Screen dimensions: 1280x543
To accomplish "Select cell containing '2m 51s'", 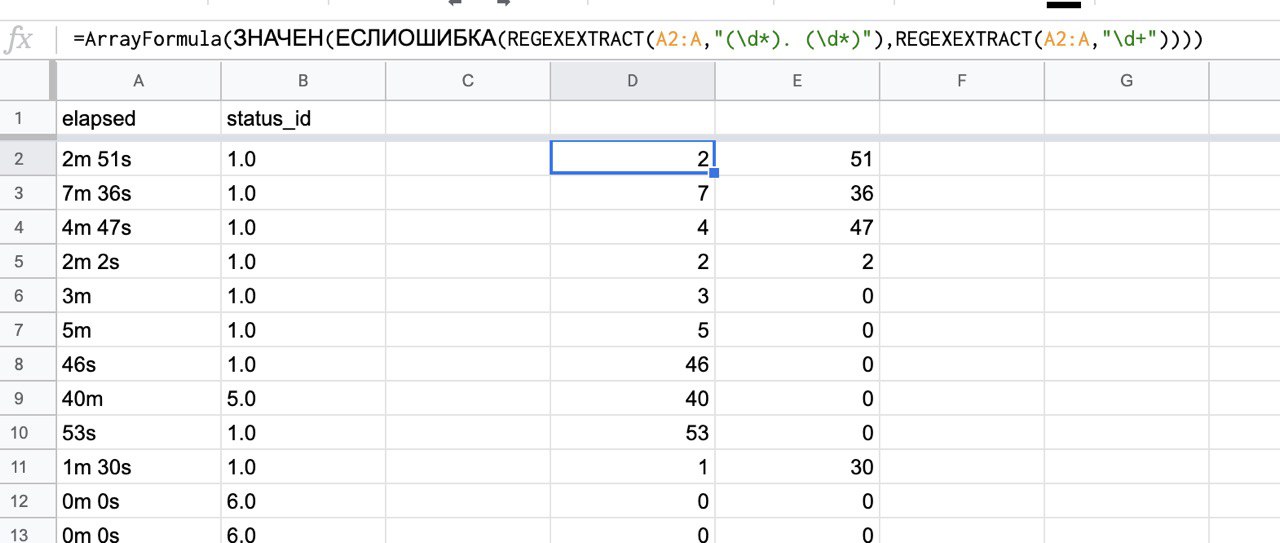I will coord(138,158).
